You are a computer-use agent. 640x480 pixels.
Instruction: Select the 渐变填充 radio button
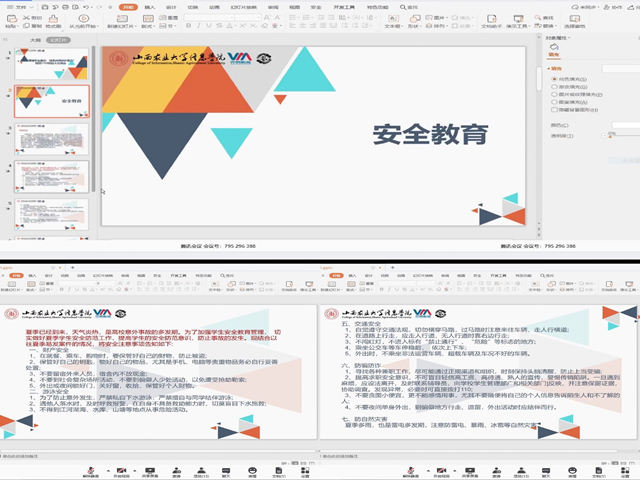[x=554, y=87]
